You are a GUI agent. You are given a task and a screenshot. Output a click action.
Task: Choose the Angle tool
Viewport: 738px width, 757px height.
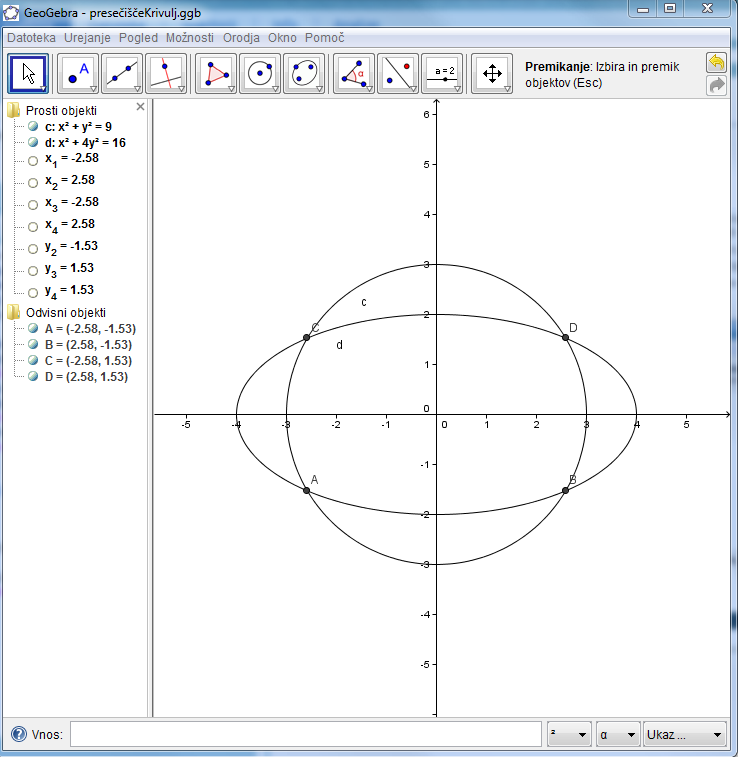tap(353, 74)
